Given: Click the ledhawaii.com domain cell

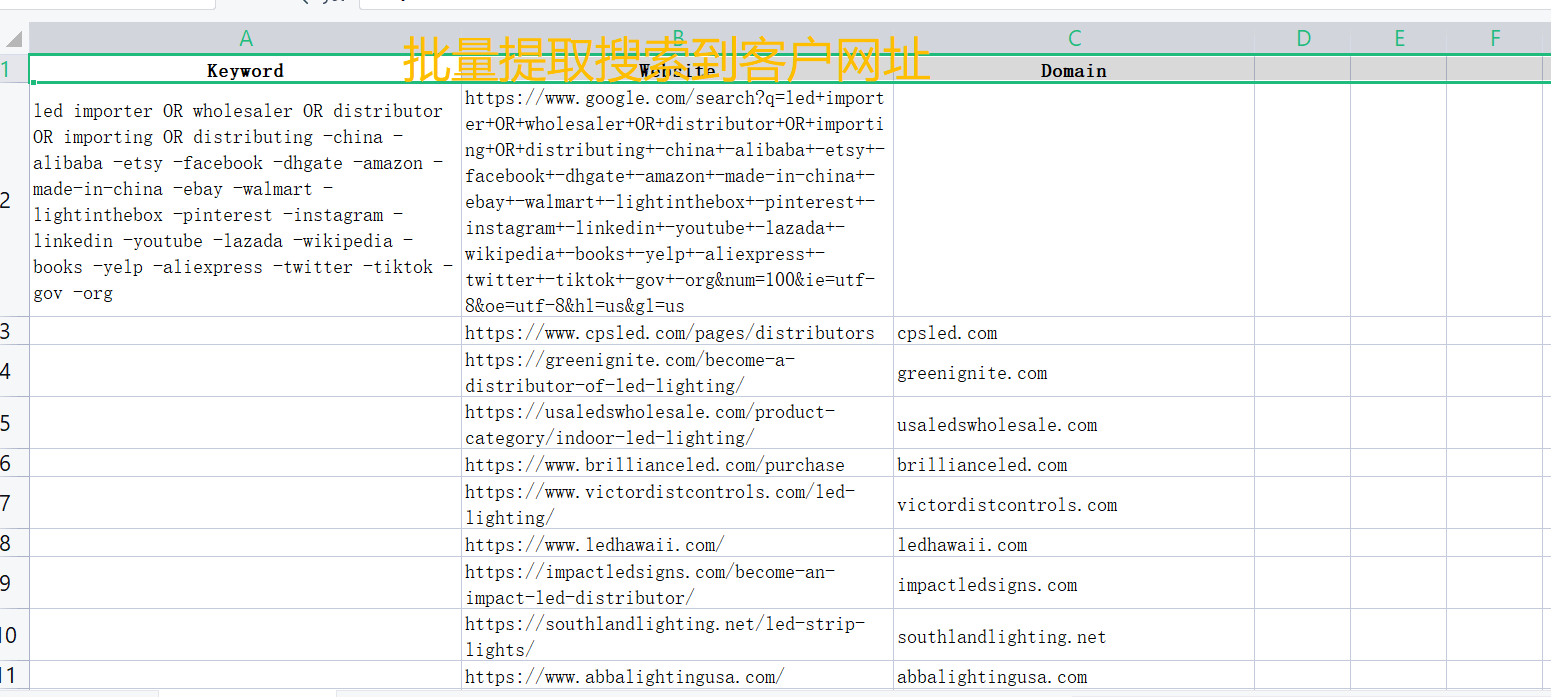Looking at the screenshot, I should tap(1074, 543).
